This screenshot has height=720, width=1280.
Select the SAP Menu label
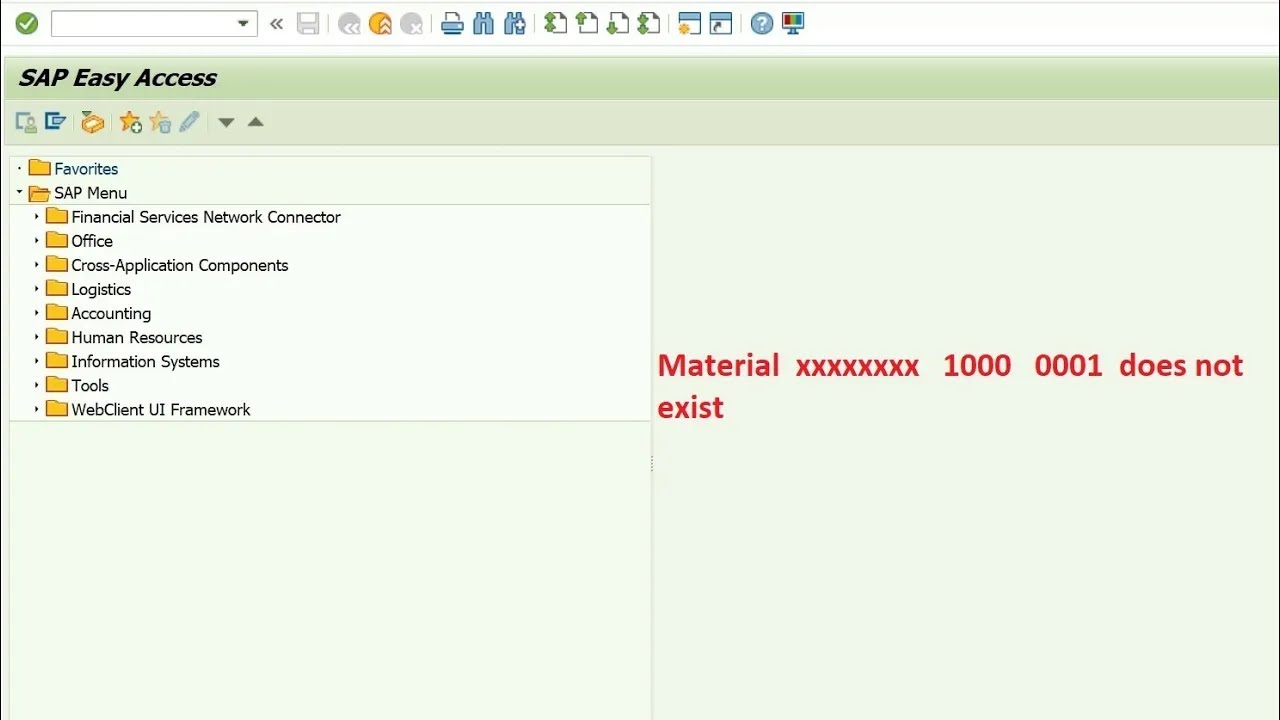tap(91, 193)
